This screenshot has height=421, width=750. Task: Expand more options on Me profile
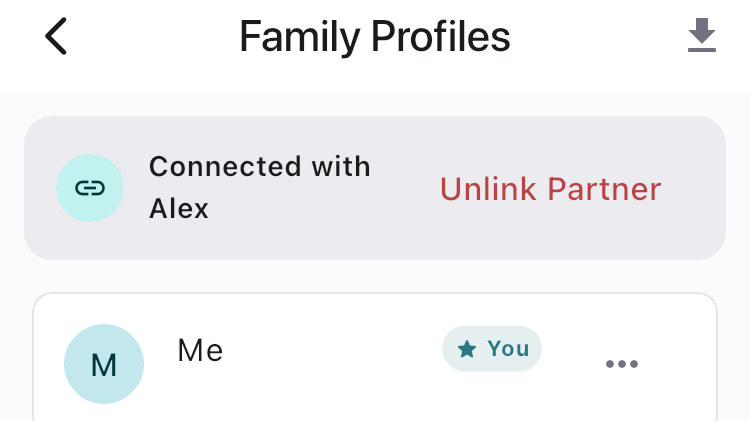tap(622, 364)
